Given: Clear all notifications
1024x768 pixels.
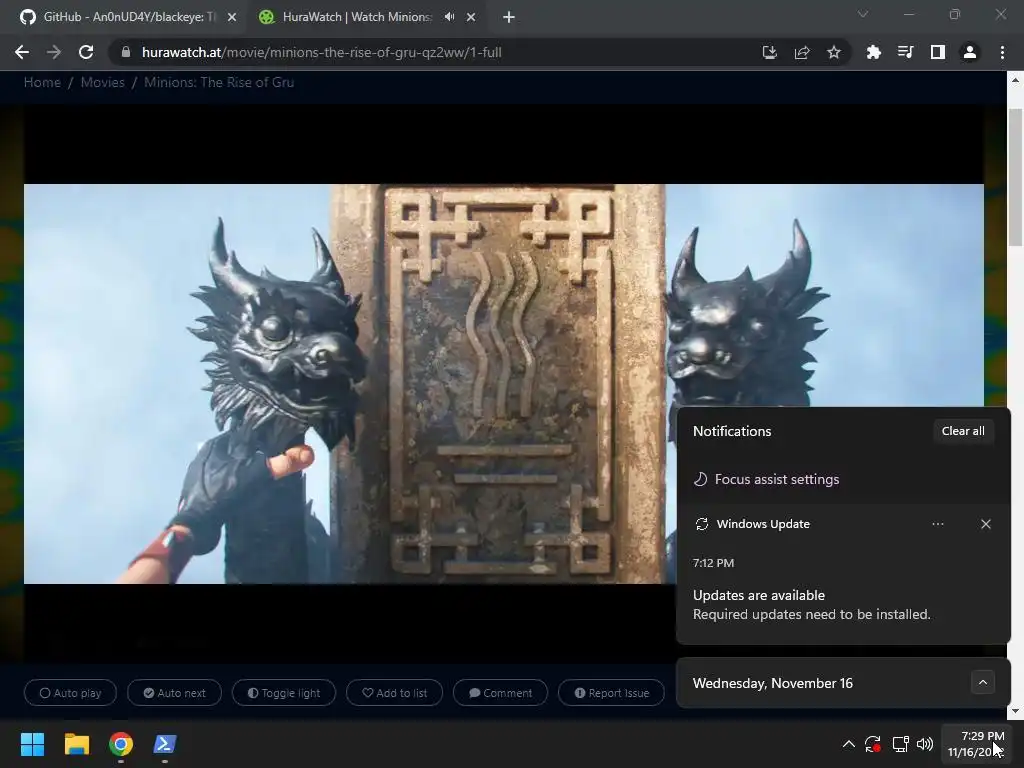Looking at the screenshot, I should pos(963,431).
